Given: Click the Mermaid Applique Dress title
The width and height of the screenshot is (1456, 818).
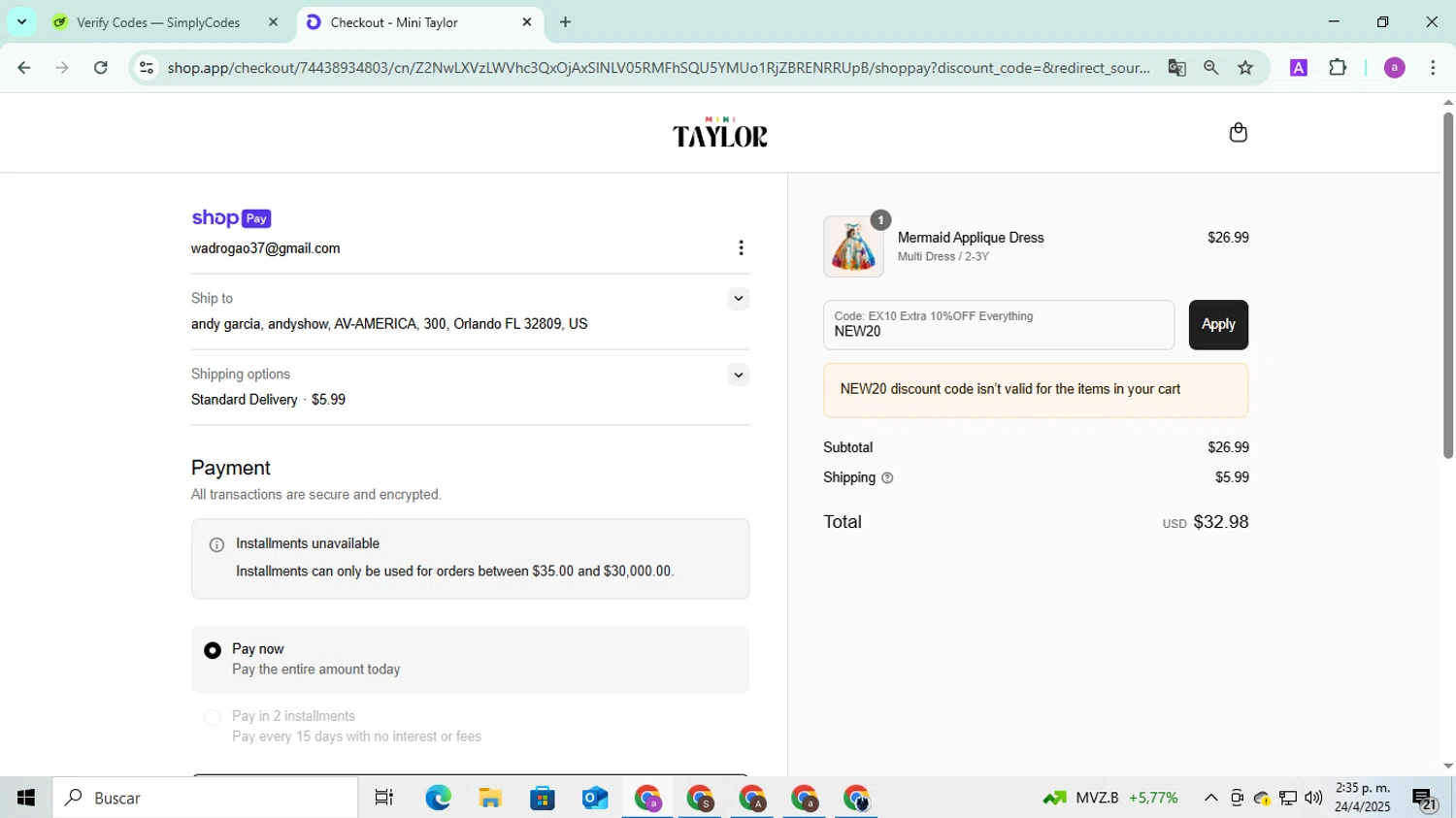Looking at the screenshot, I should click(x=971, y=238).
